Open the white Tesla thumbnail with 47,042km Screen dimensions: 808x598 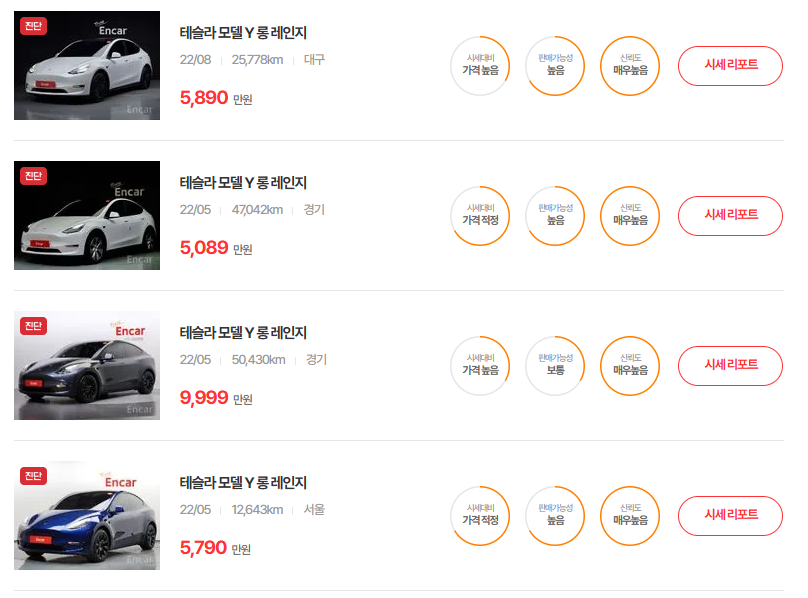pyautogui.click(x=87, y=215)
